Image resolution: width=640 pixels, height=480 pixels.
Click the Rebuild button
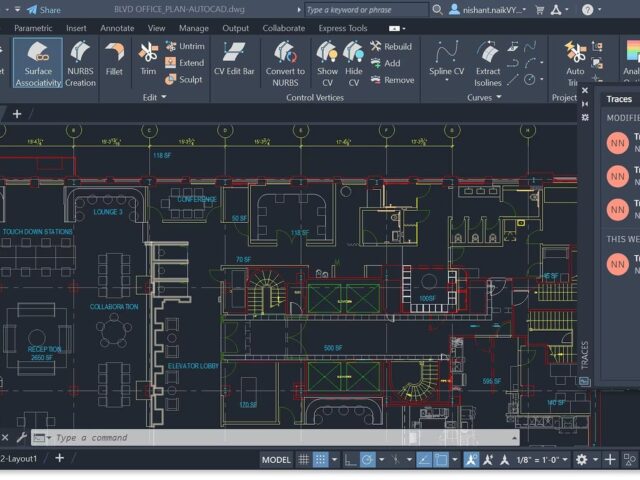tap(390, 46)
